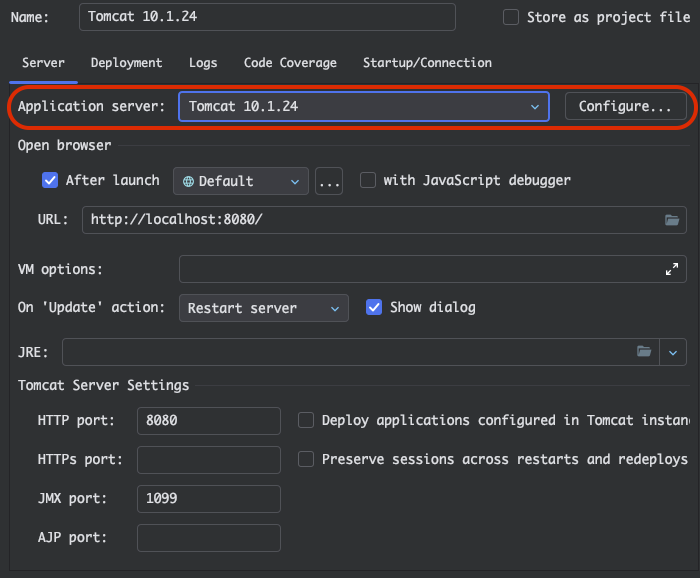
Task: Uncheck the After launch checkbox
Action: click(50, 180)
